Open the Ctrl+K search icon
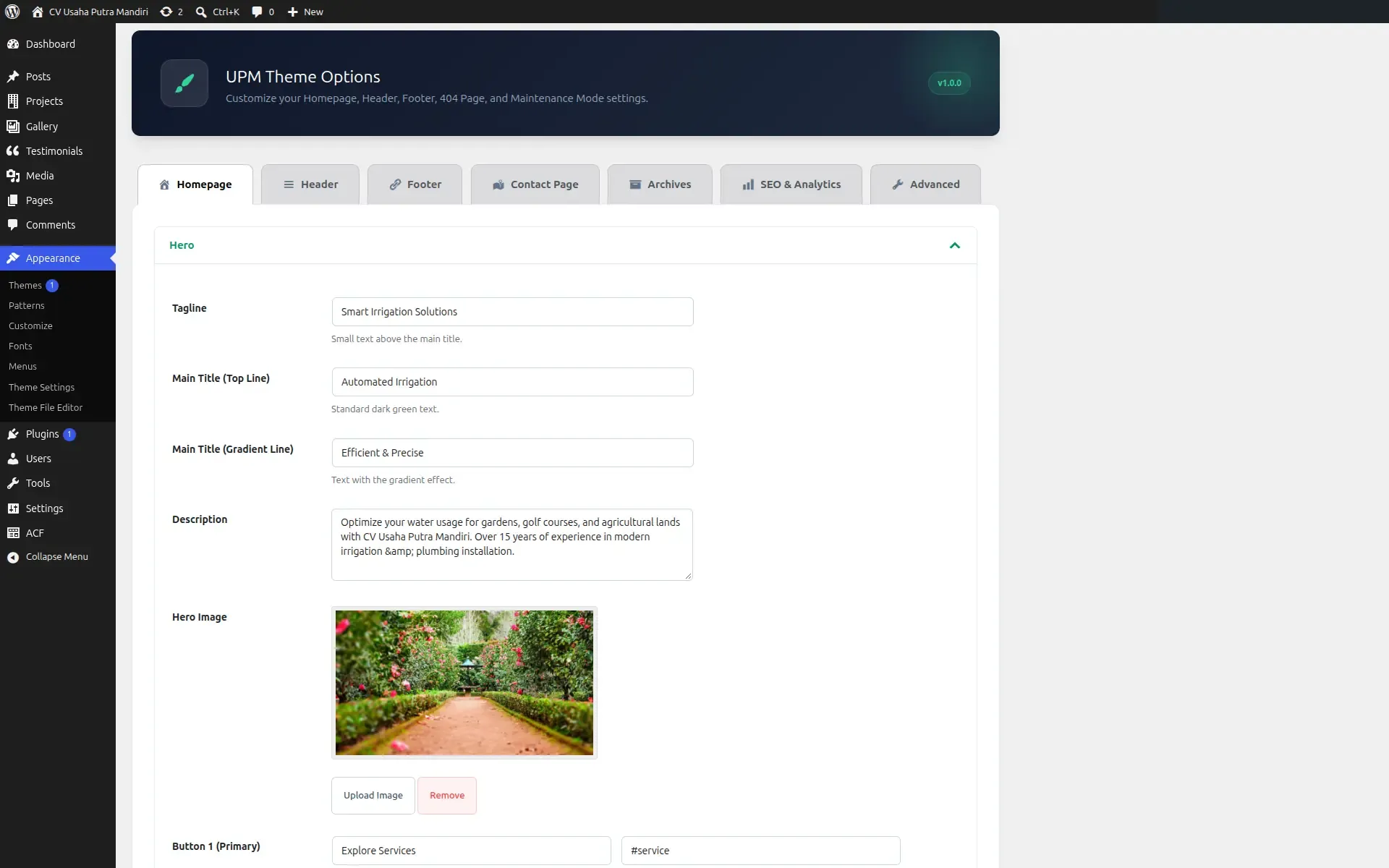Screen dimensions: 1389x868 201,12
